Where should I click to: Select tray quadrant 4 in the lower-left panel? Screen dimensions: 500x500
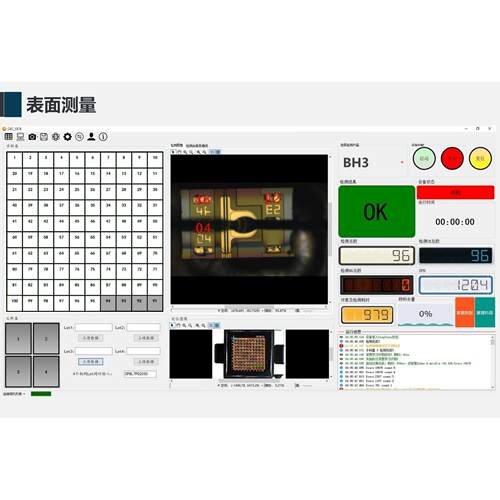point(46,372)
